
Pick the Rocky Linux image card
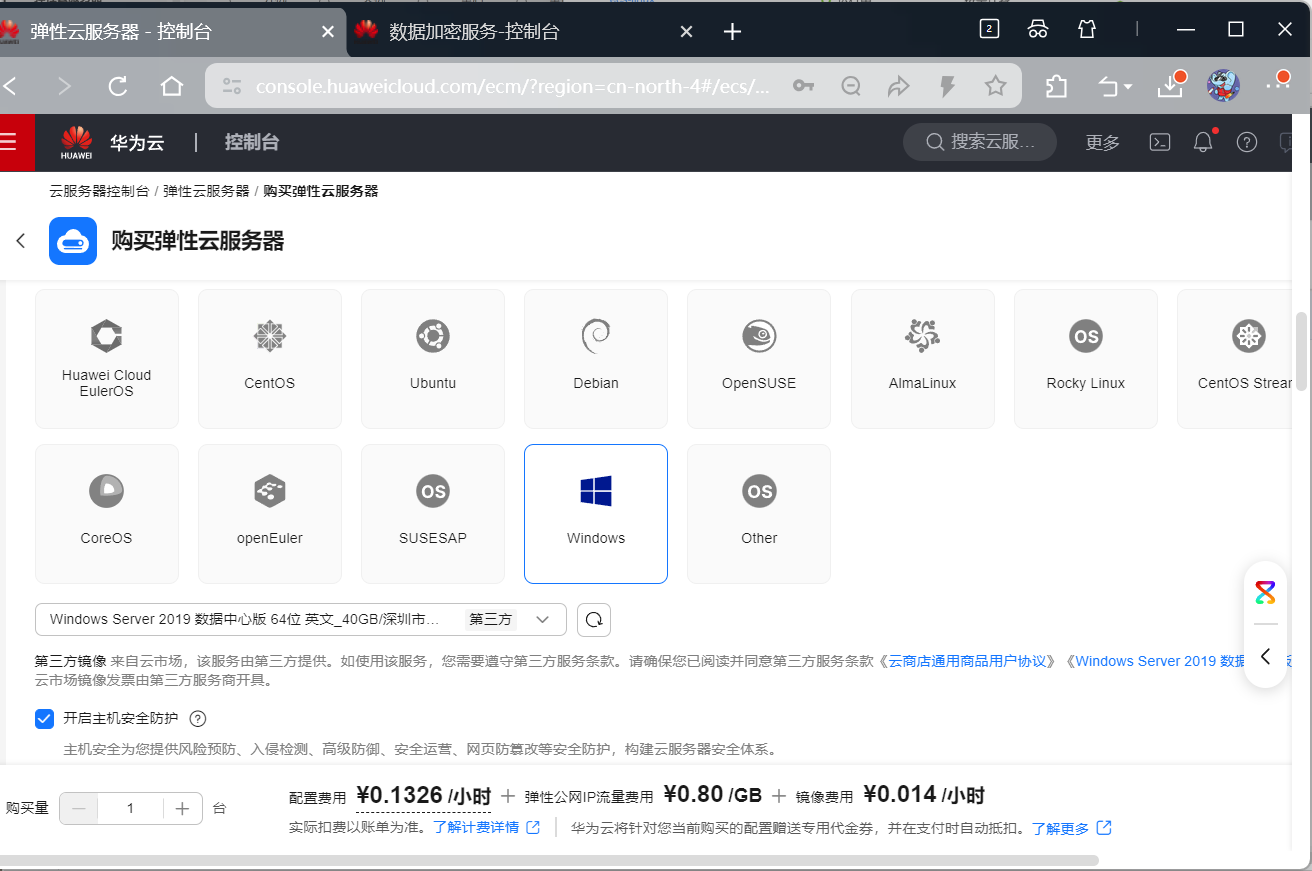click(x=1086, y=359)
